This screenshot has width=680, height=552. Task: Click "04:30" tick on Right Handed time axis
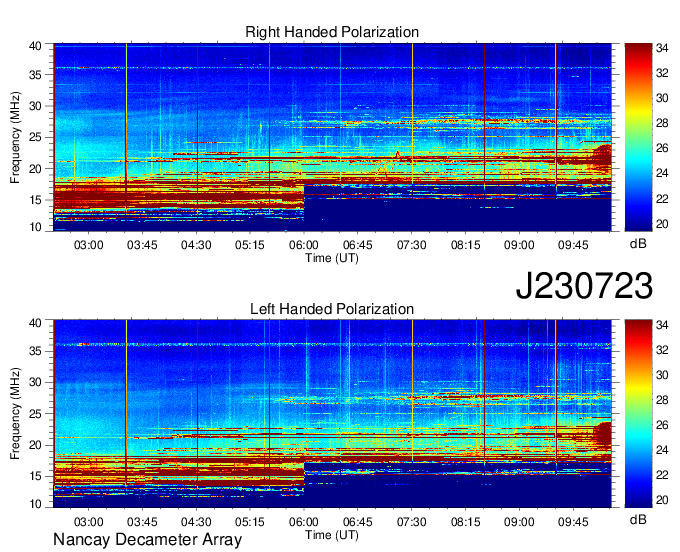tap(196, 245)
